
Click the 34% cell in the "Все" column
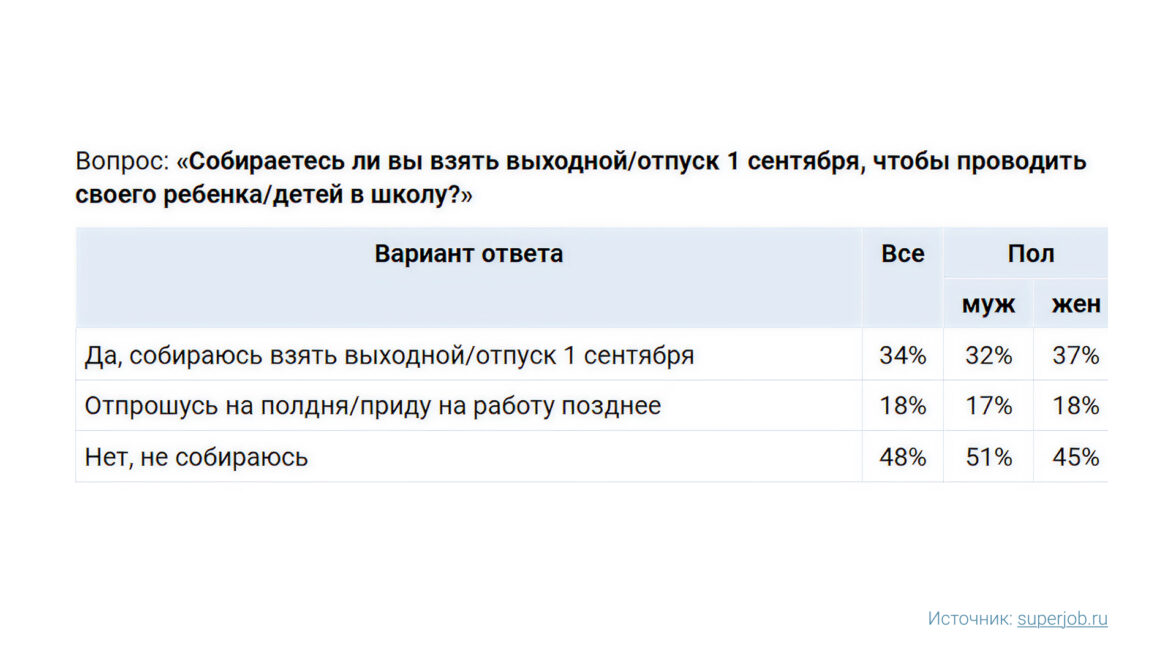click(902, 355)
